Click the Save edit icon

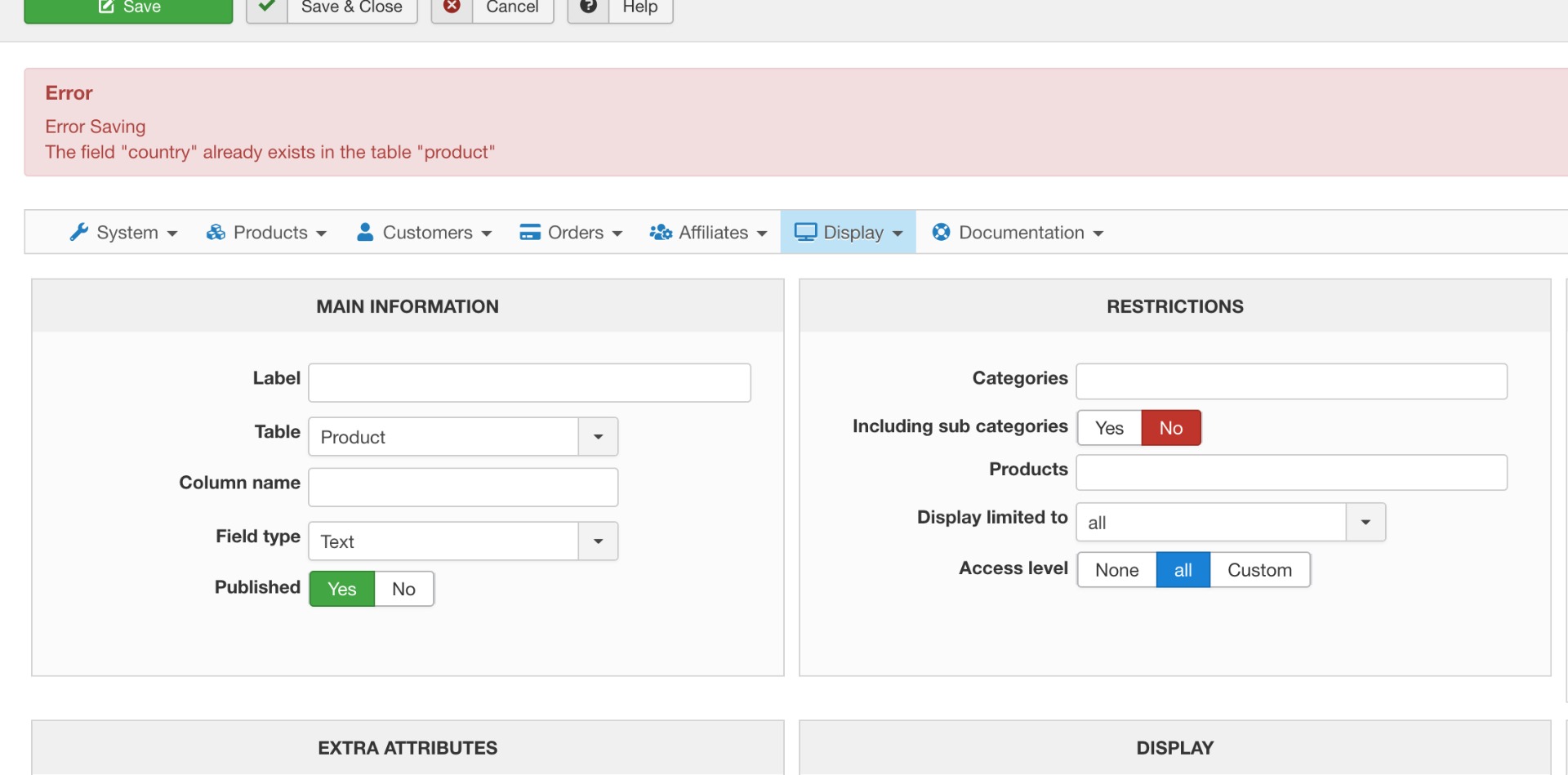pyautogui.click(x=106, y=7)
